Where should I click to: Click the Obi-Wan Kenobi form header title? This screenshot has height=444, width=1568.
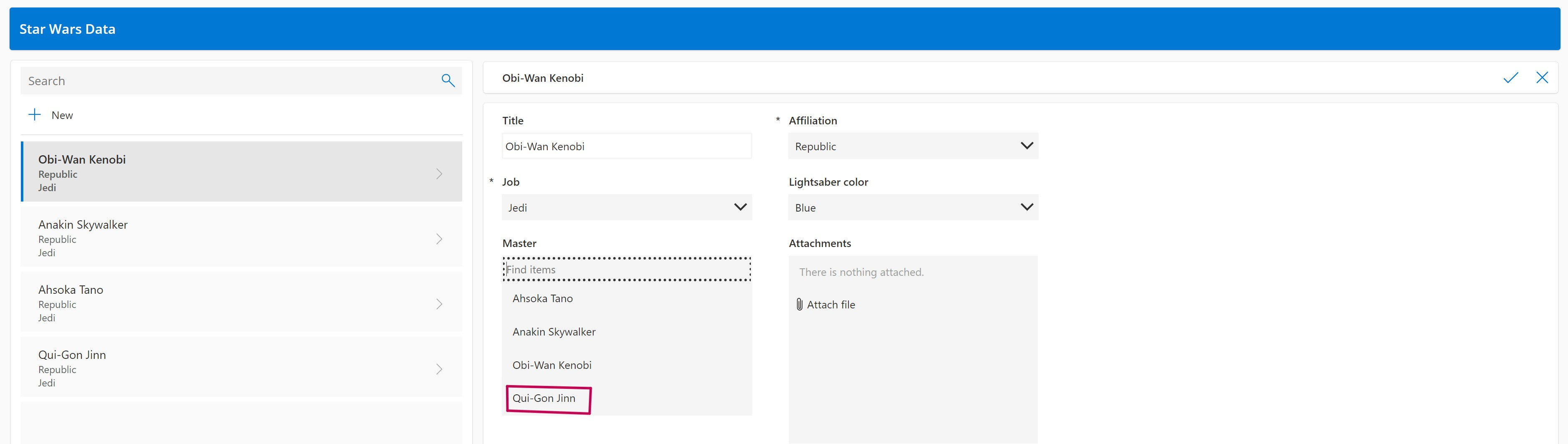[543, 78]
